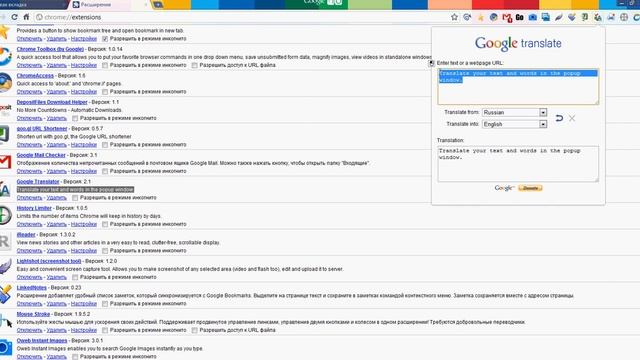The height and width of the screenshot is (360, 640).
Task: Bookmark this page with the outlined star
Action: coord(454,17)
